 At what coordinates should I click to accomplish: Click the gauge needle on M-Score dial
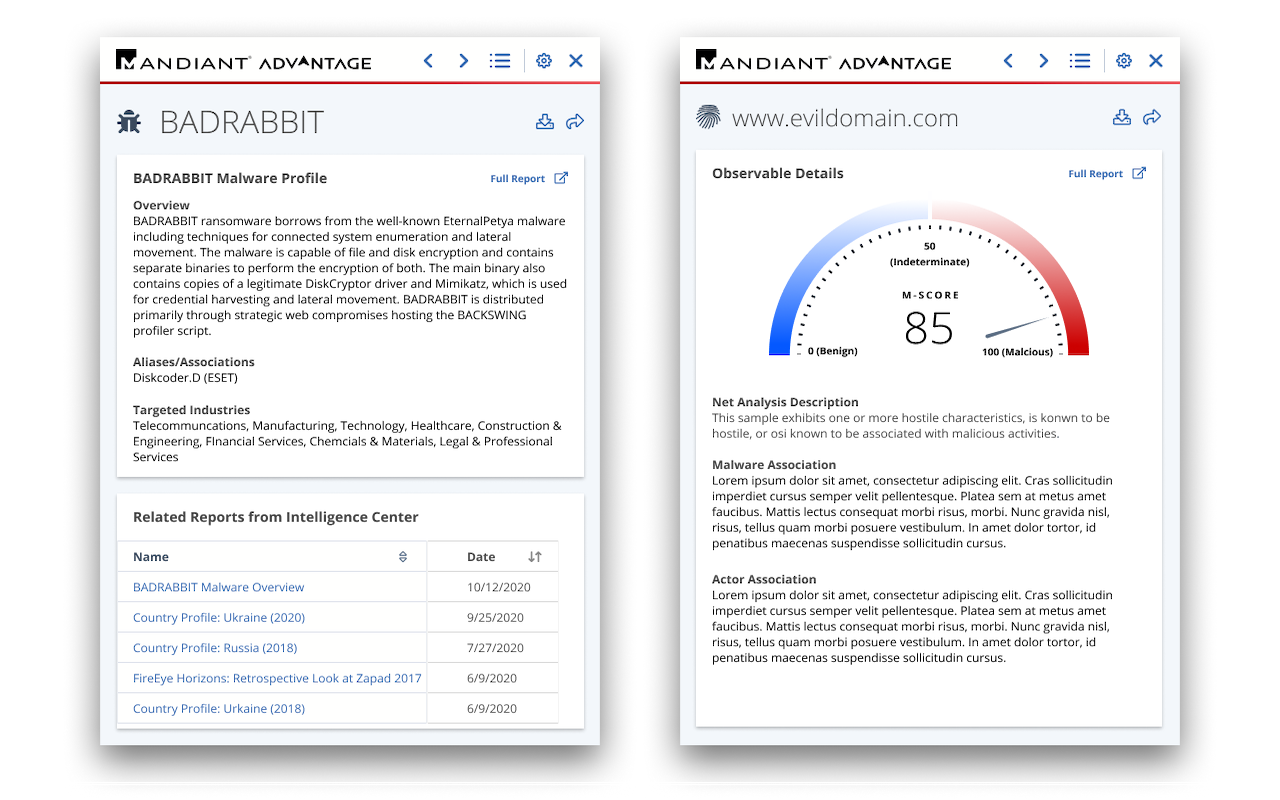coord(1017,327)
